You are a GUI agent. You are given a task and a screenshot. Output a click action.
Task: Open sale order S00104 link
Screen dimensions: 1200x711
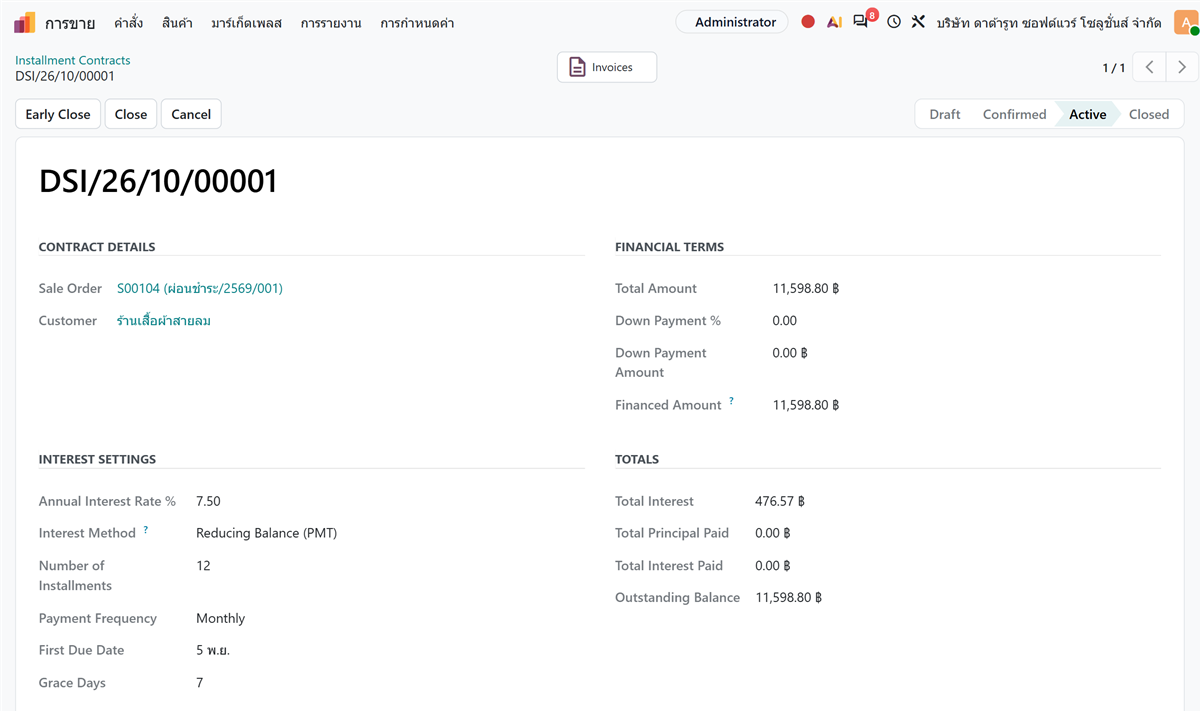point(200,288)
